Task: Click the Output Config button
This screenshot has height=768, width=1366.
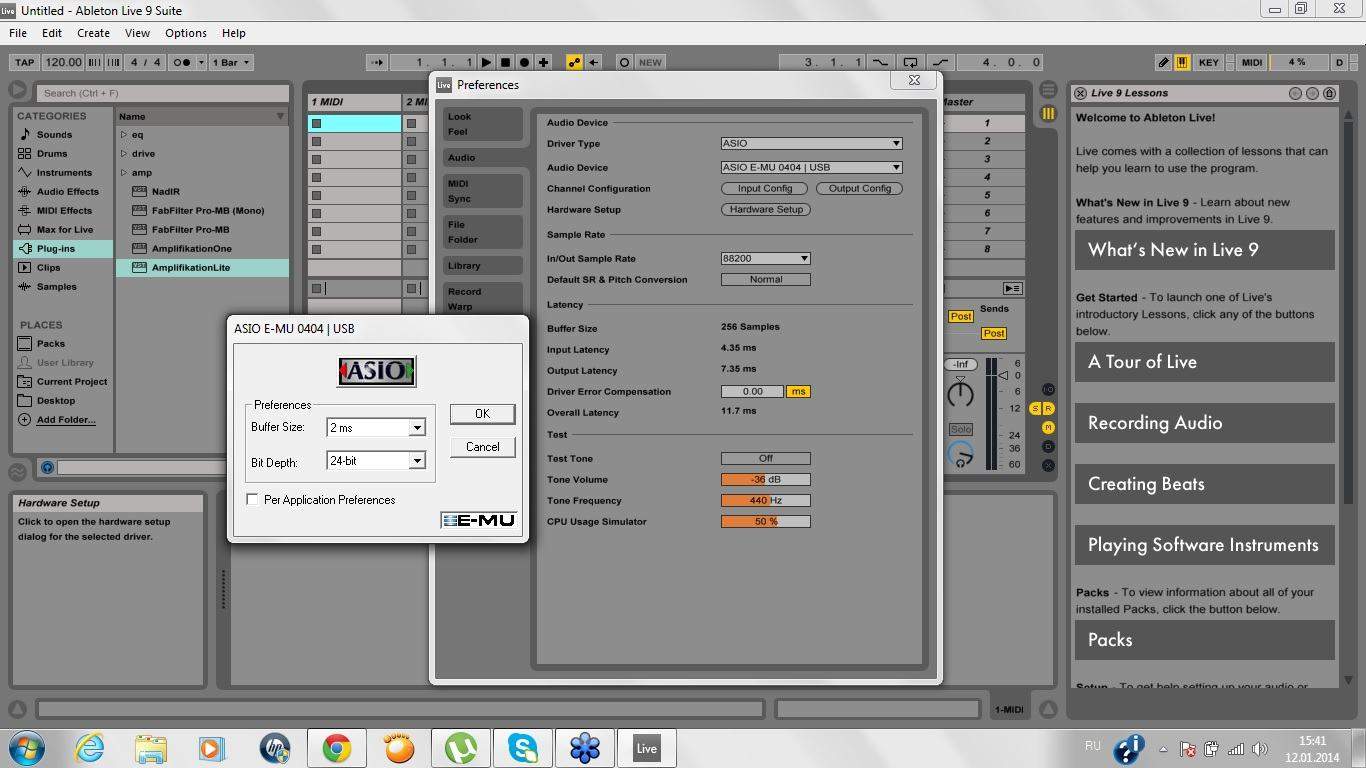Action: [x=860, y=189]
